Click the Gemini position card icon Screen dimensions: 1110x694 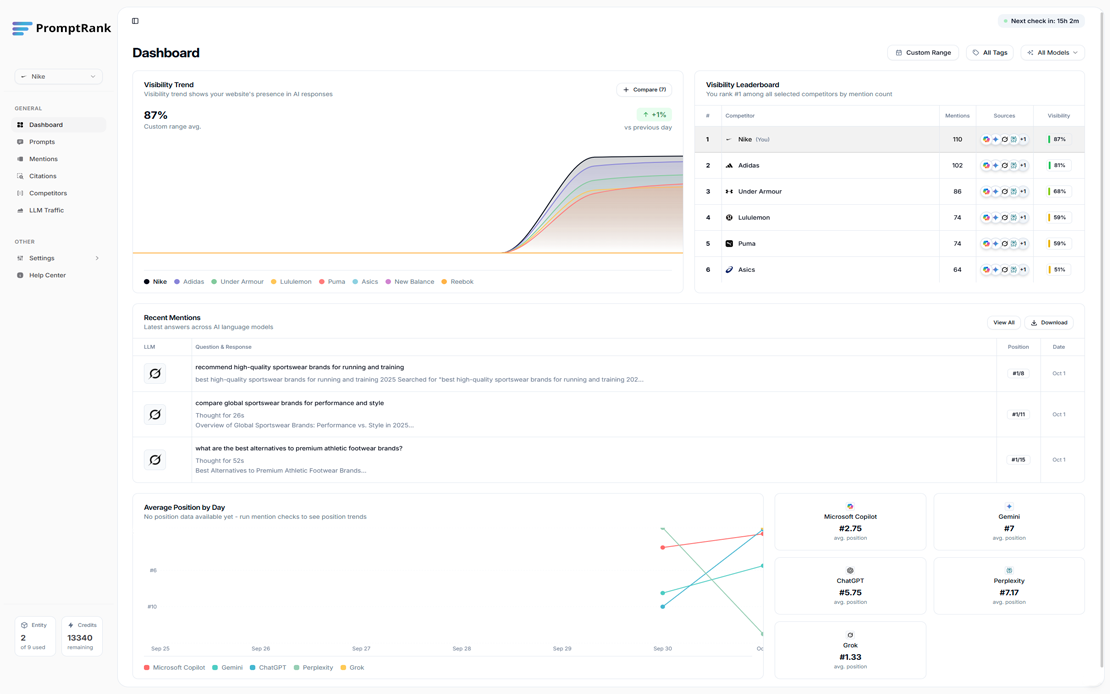click(1009, 507)
